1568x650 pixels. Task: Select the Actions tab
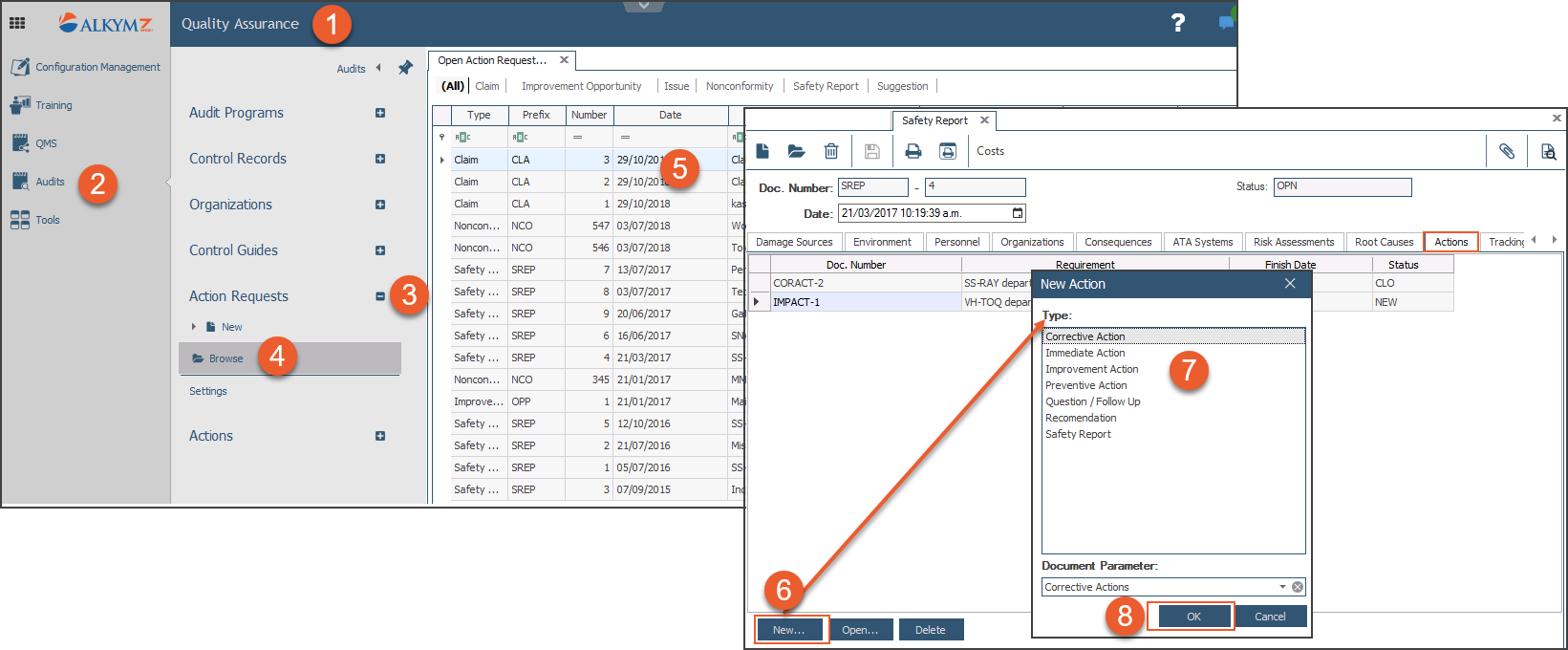tap(1451, 242)
